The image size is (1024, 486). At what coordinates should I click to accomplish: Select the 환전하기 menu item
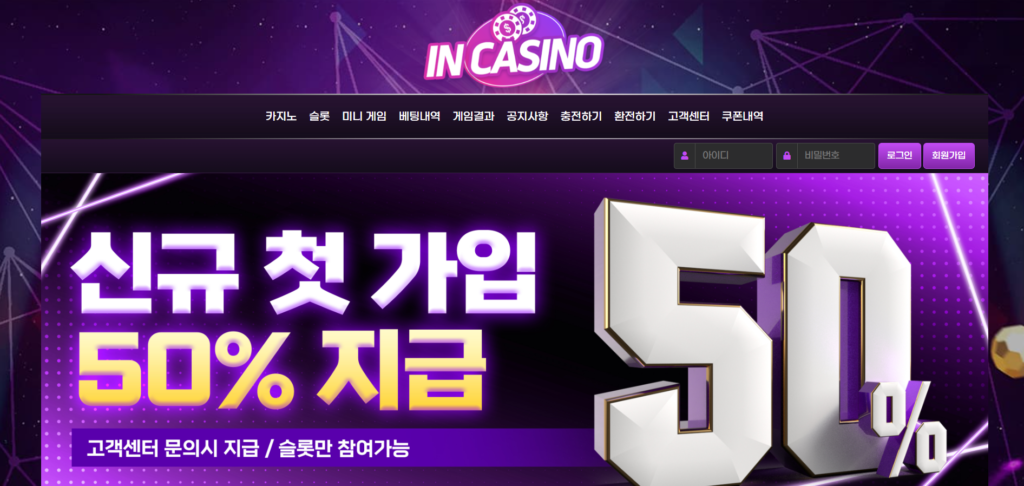point(635,116)
